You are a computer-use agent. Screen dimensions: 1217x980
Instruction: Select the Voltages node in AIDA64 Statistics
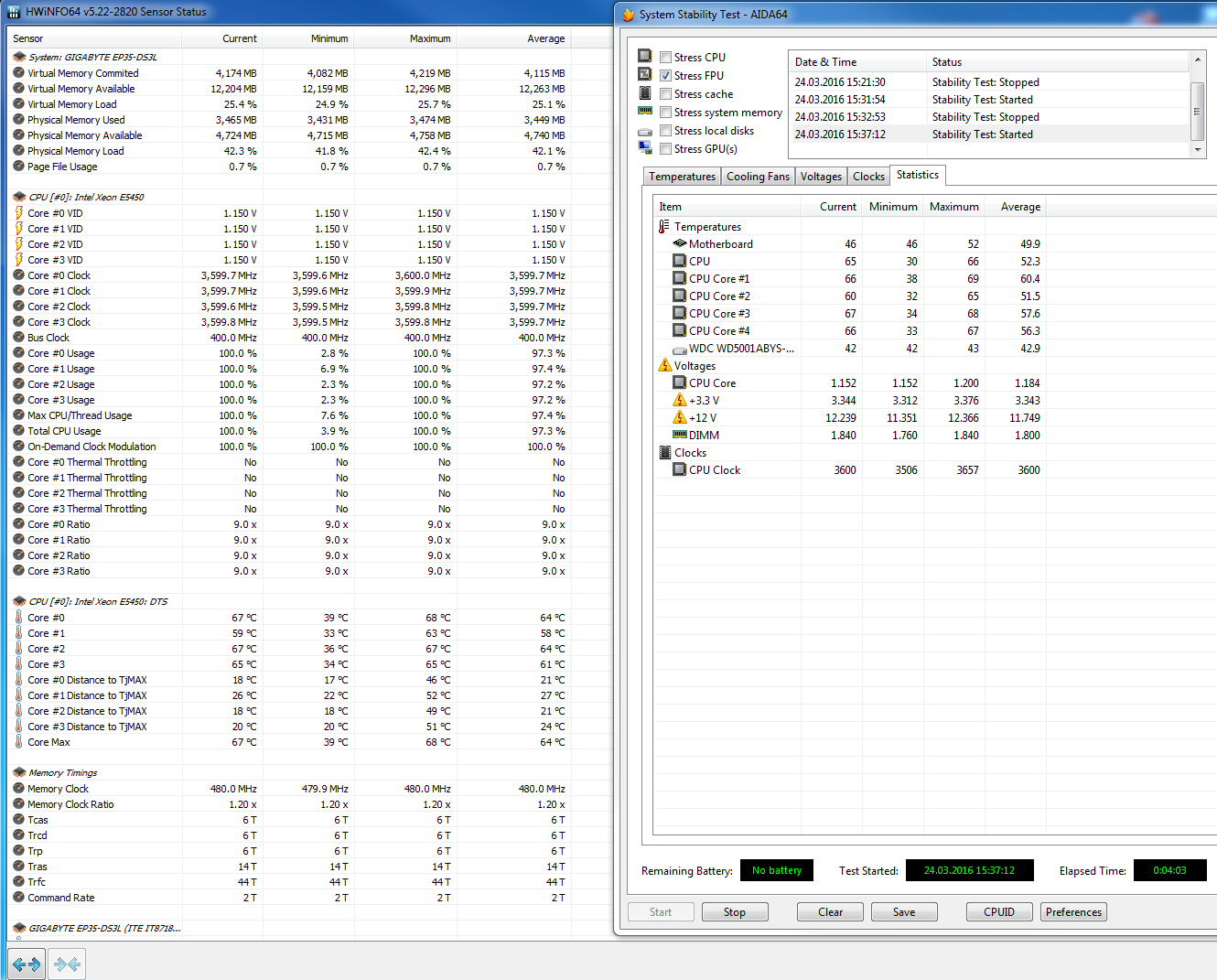[x=695, y=366]
